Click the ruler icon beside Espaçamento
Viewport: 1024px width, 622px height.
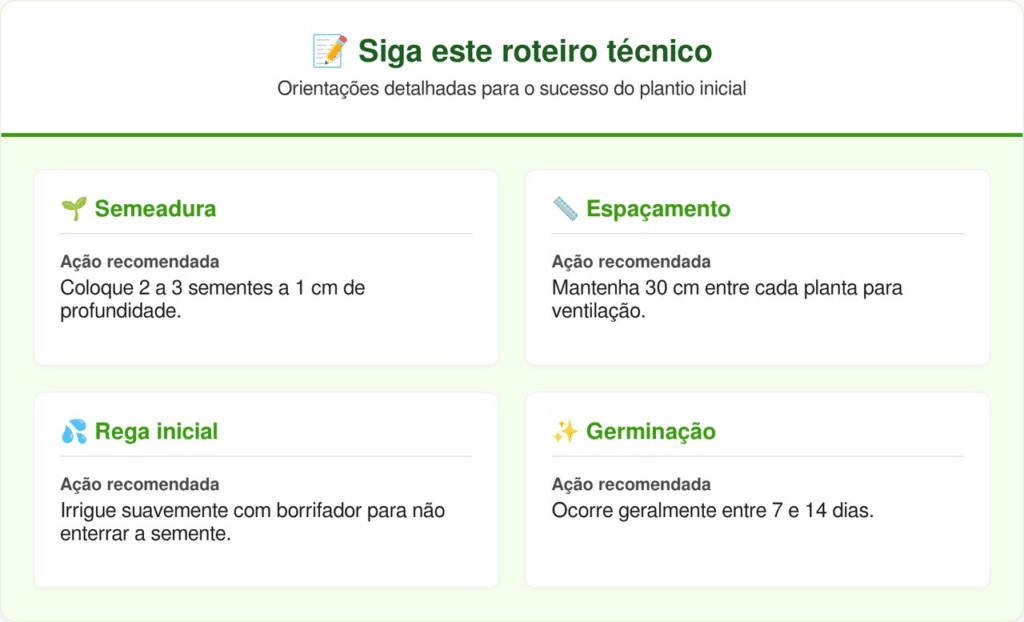pos(565,209)
